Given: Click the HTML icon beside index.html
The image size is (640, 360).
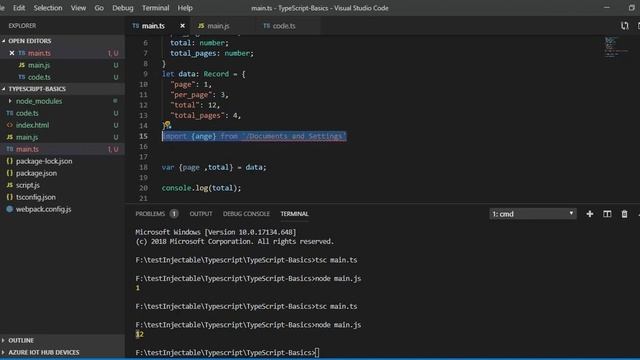Looking at the screenshot, I should [x=10, y=125].
